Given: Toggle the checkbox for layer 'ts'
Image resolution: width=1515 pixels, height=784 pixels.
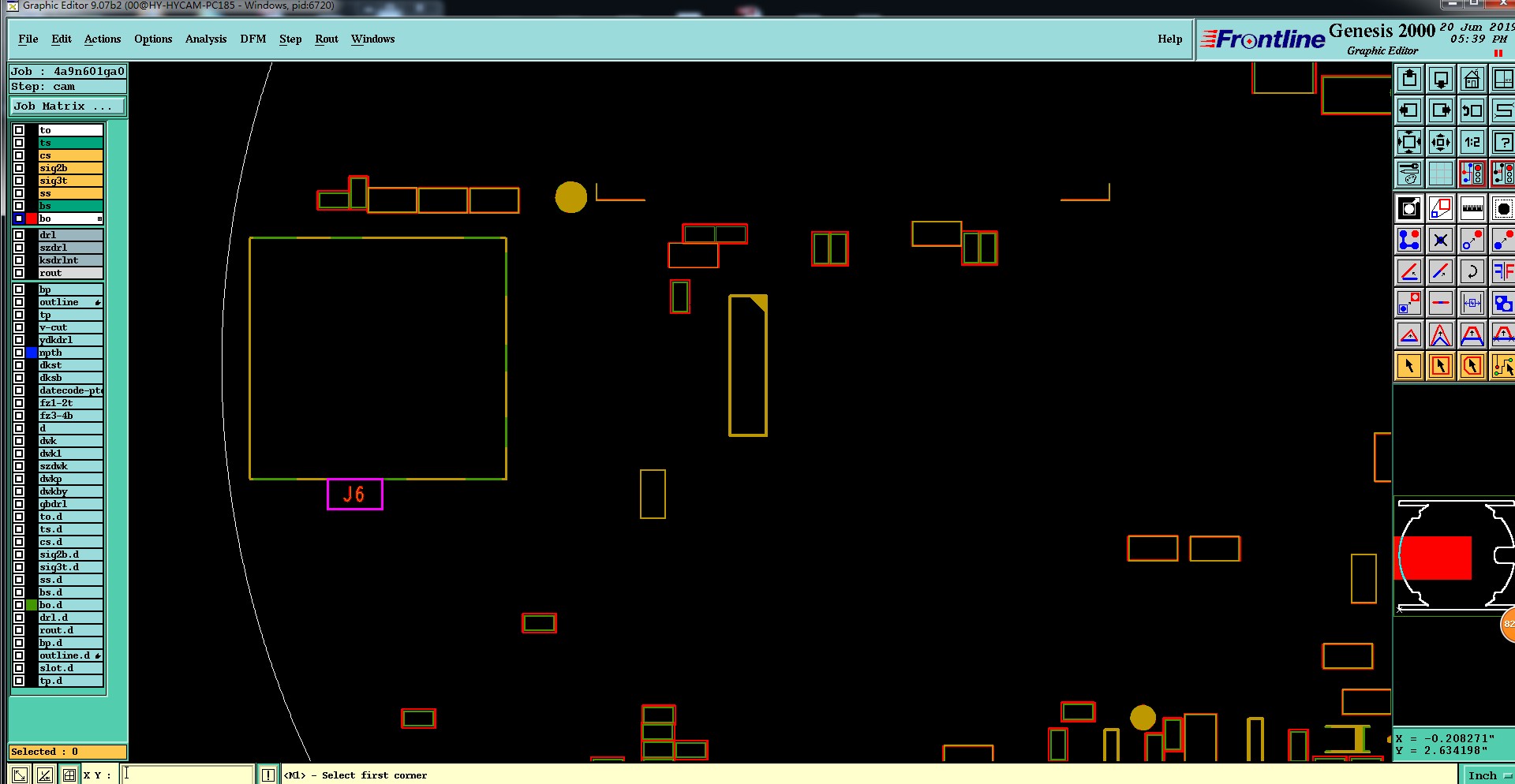Looking at the screenshot, I should coord(19,143).
